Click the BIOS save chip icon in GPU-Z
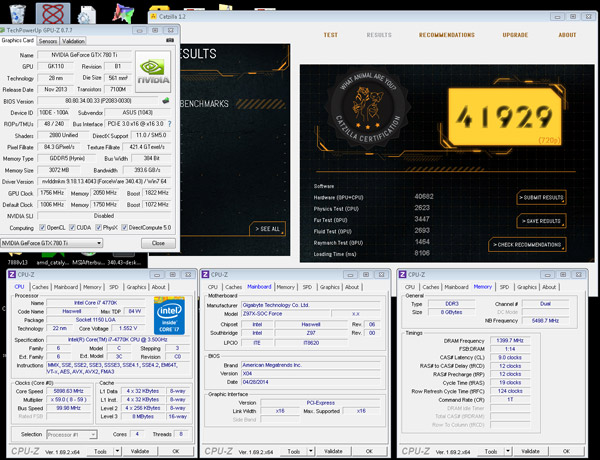The image size is (600, 460). point(166,101)
